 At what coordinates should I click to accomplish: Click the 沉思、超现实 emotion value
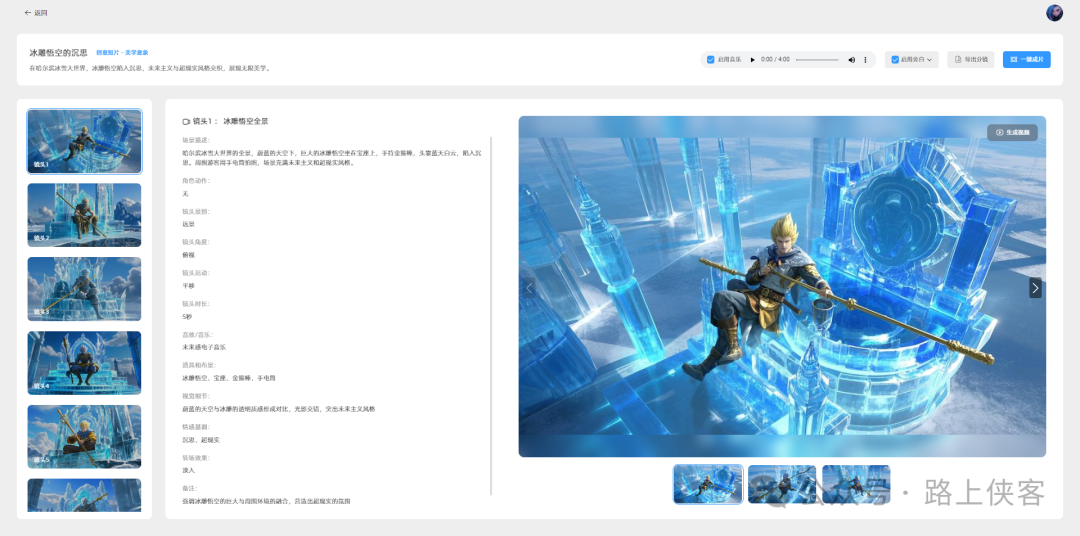tap(201, 440)
